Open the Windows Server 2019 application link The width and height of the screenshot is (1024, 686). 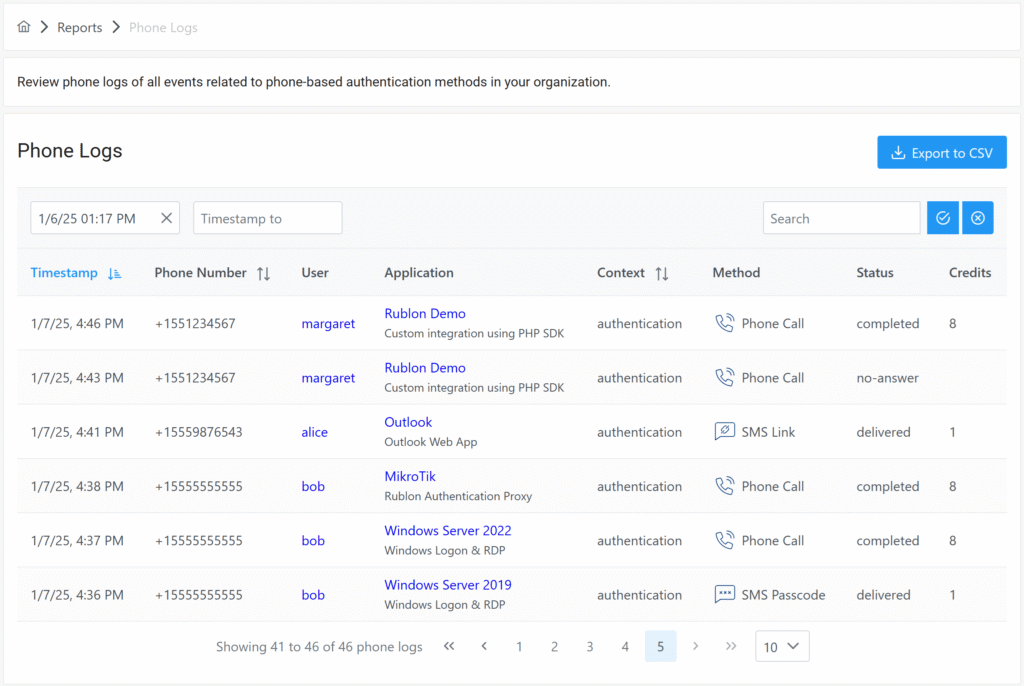(x=447, y=584)
